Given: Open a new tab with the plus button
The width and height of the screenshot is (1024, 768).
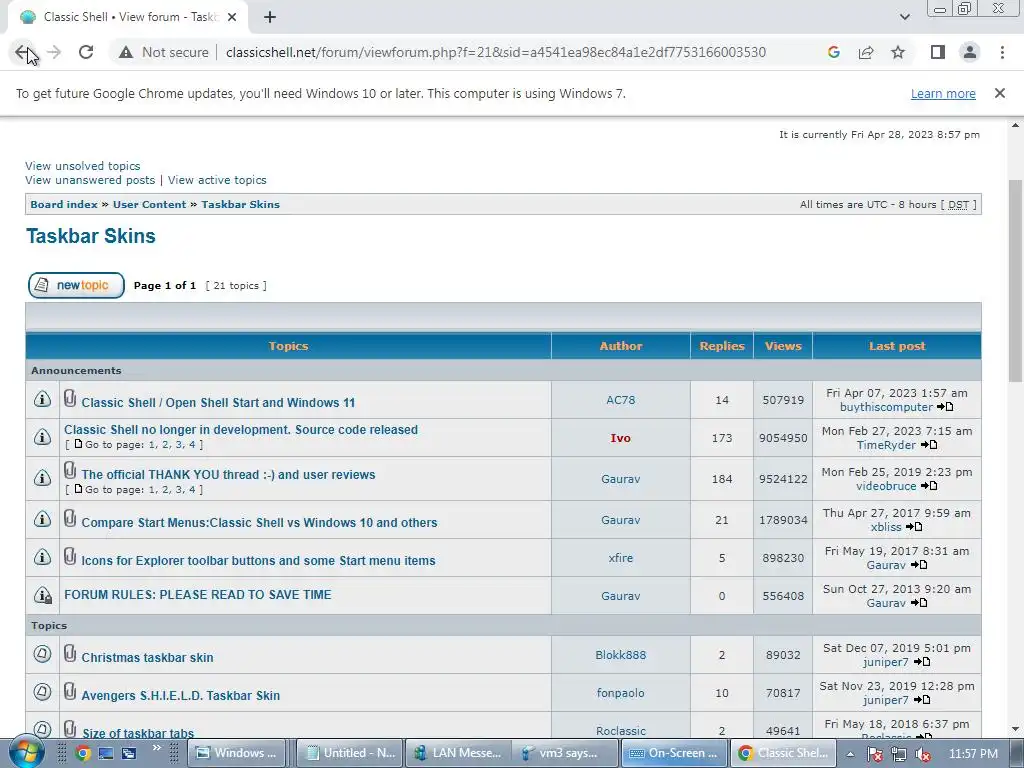Looking at the screenshot, I should 270,17.
